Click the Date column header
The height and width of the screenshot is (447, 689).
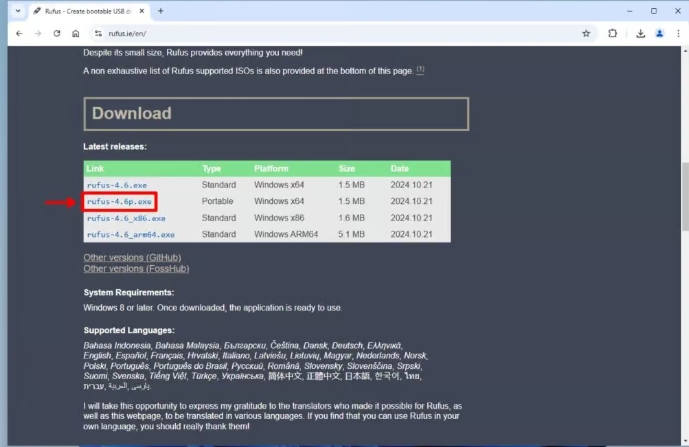point(399,169)
